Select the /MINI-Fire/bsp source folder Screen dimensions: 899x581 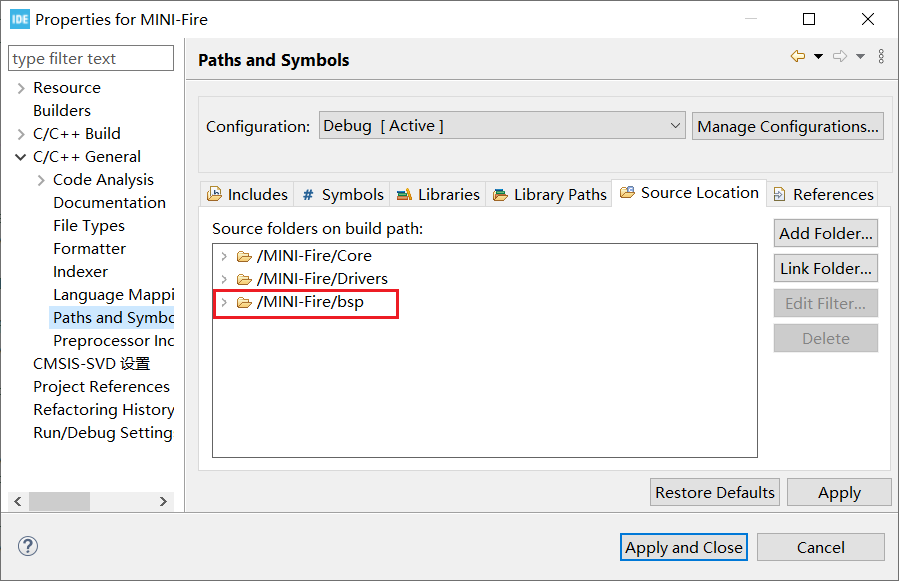[x=310, y=302]
